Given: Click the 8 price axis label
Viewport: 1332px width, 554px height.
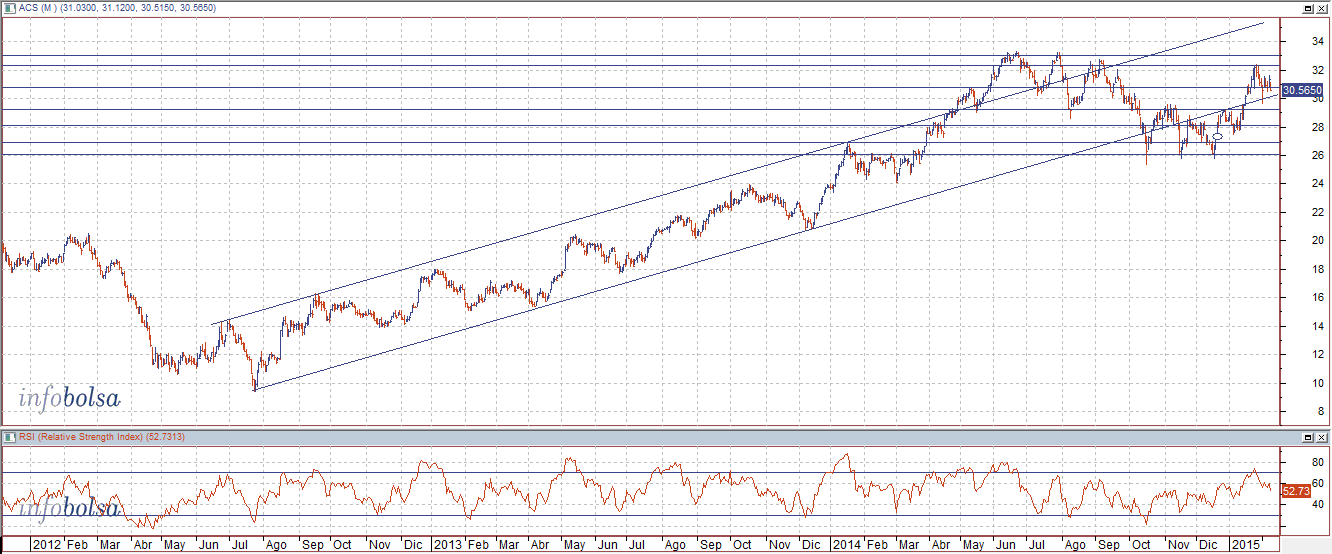Looking at the screenshot, I should 1319,411.
